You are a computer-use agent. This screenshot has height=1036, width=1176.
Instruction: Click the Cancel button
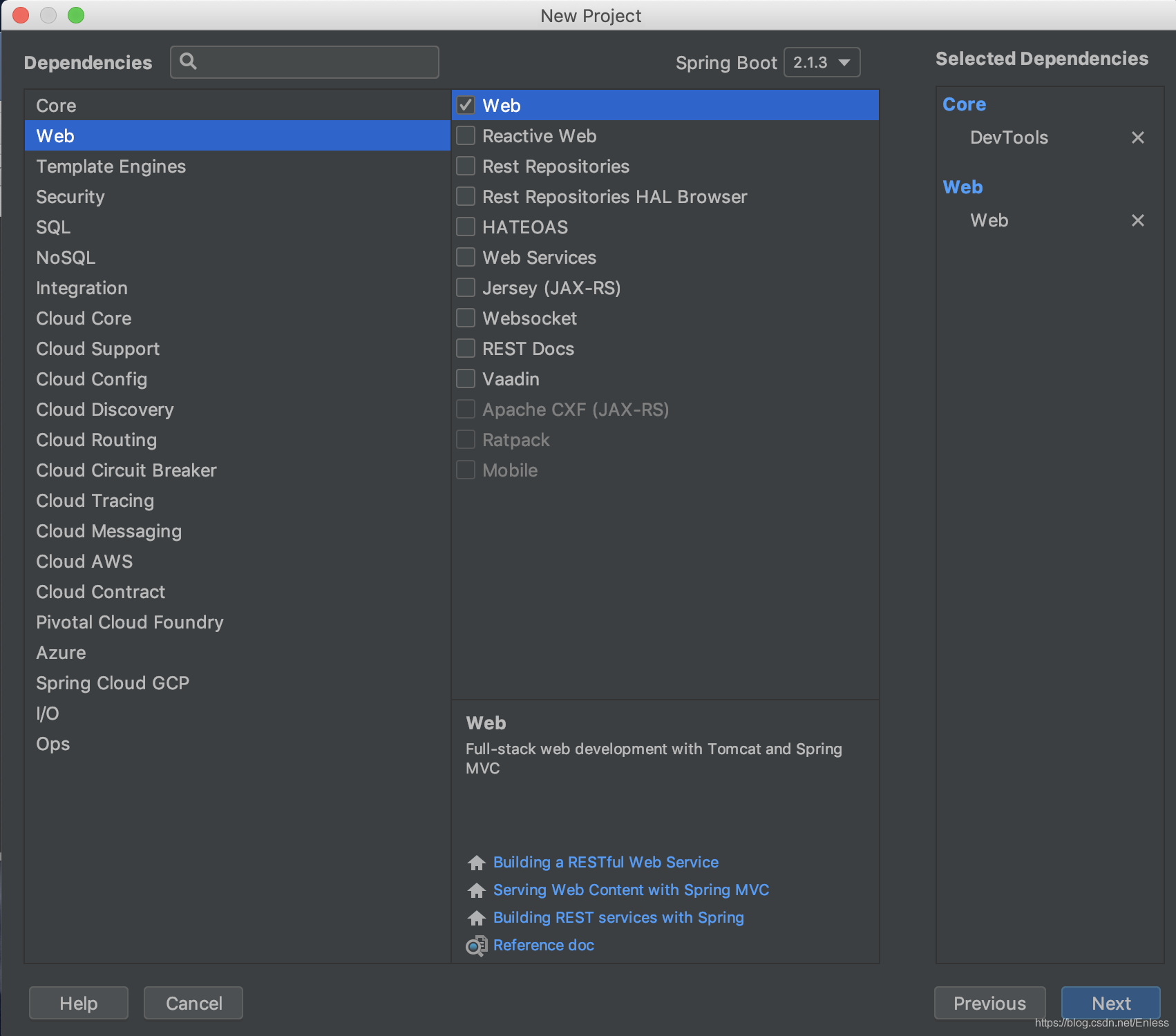point(193,1003)
